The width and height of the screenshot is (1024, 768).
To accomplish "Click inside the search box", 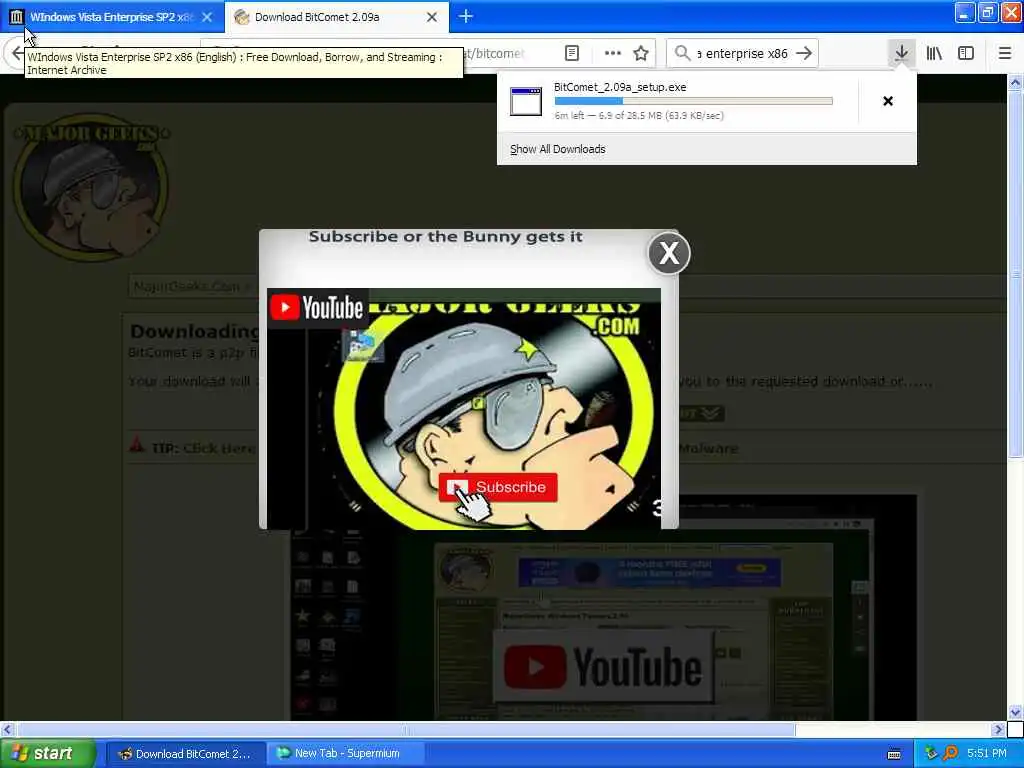I will pyautogui.click(x=743, y=54).
